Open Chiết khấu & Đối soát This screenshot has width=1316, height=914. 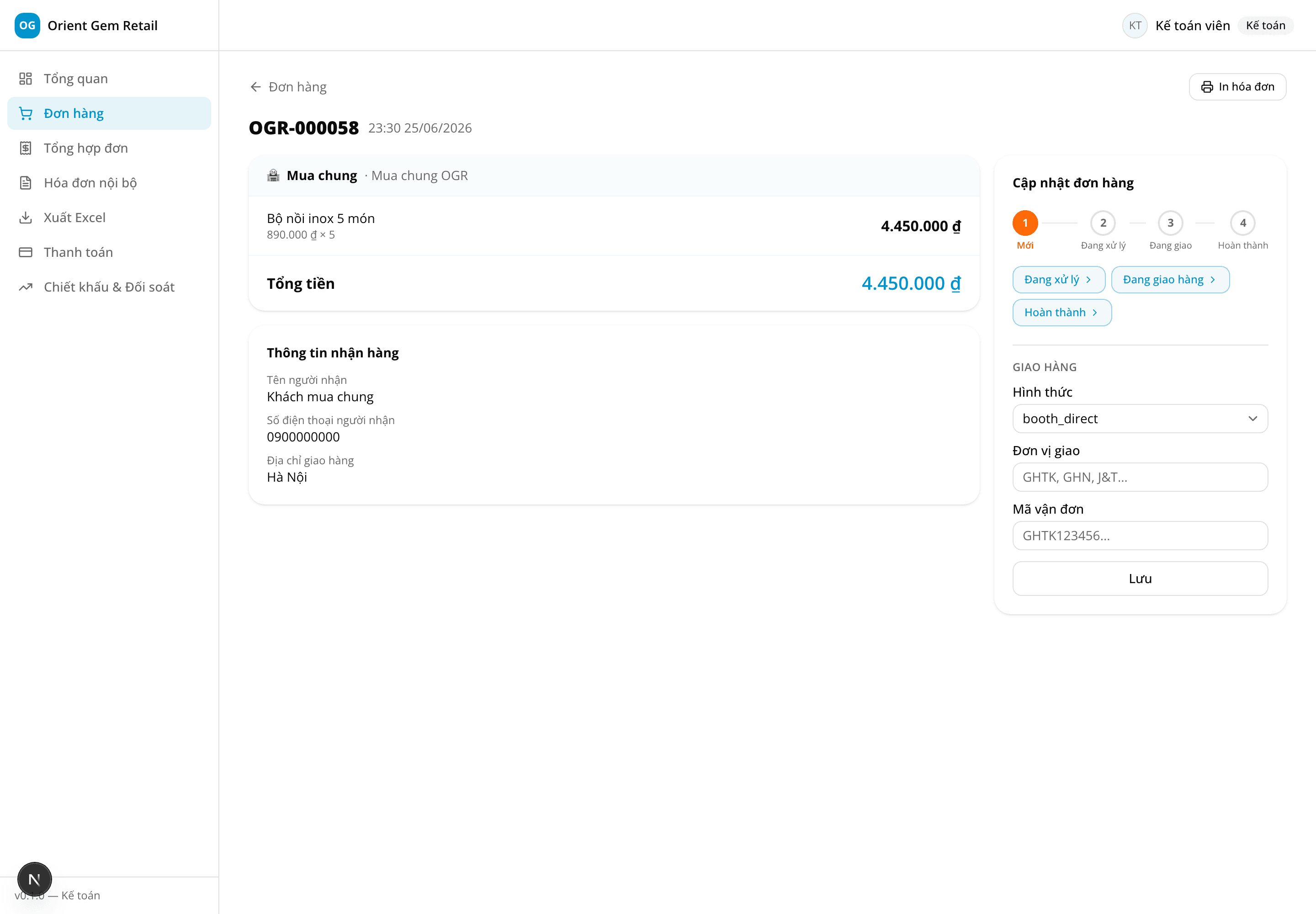(109, 287)
